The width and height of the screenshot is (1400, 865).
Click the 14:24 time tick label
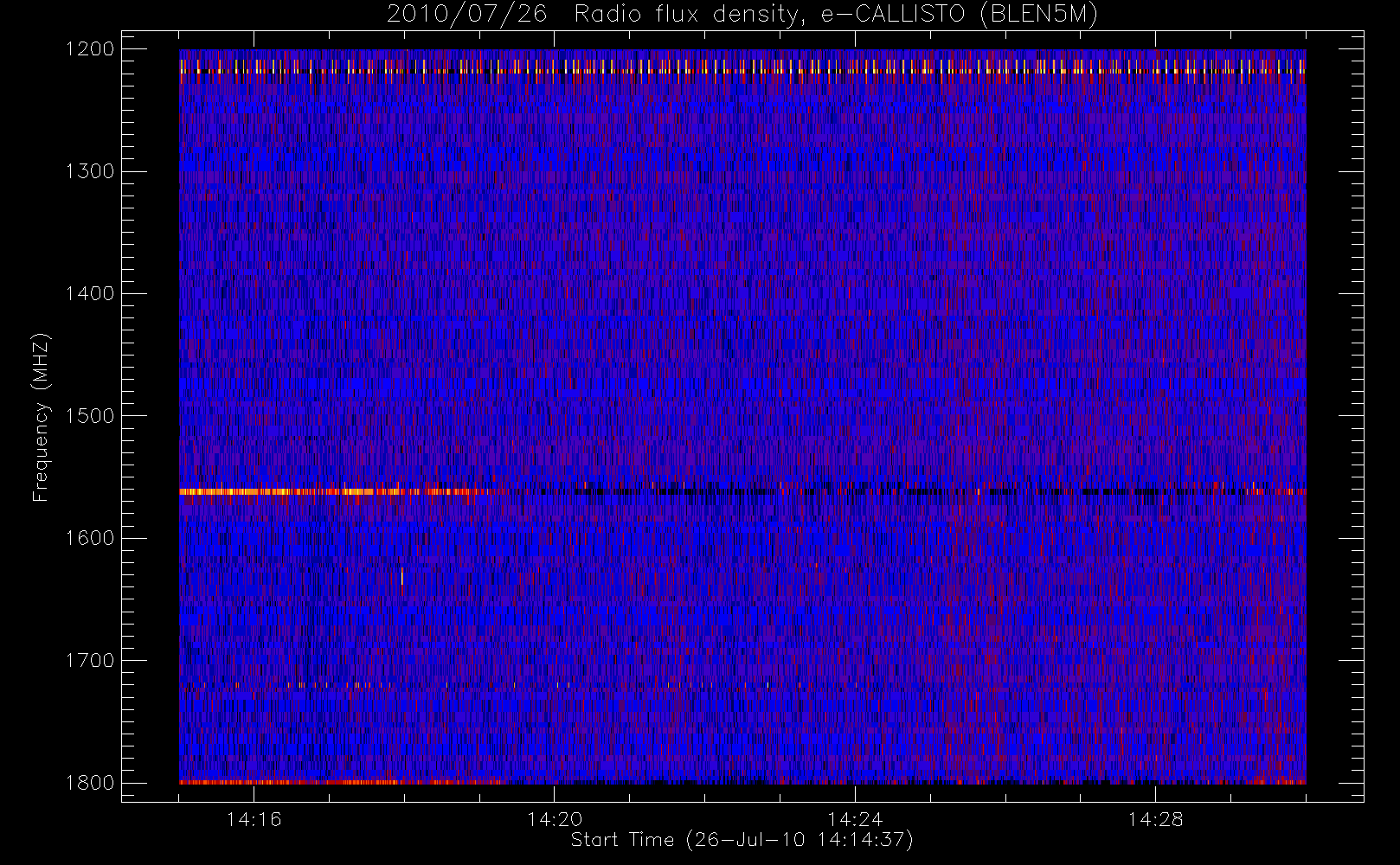click(855, 819)
